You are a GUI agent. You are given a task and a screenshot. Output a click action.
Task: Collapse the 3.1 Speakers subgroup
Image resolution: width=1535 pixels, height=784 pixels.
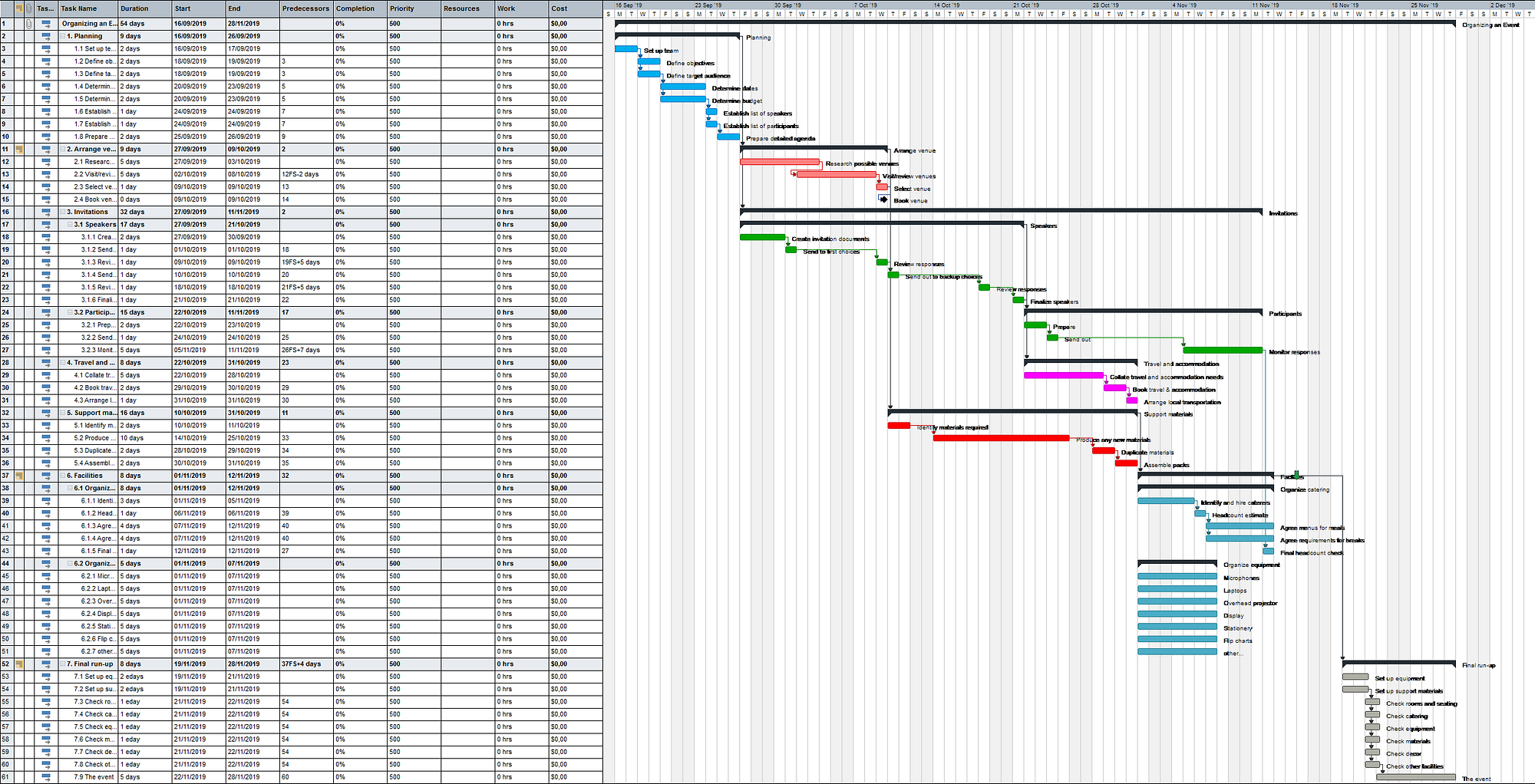click(71, 225)
